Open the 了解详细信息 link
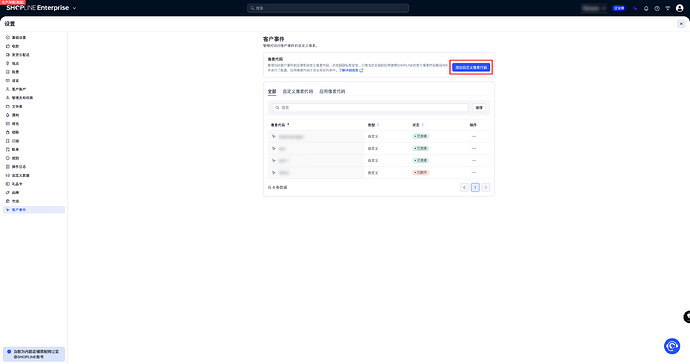Viewport: 690px width, 364px height. click(351, 70)
